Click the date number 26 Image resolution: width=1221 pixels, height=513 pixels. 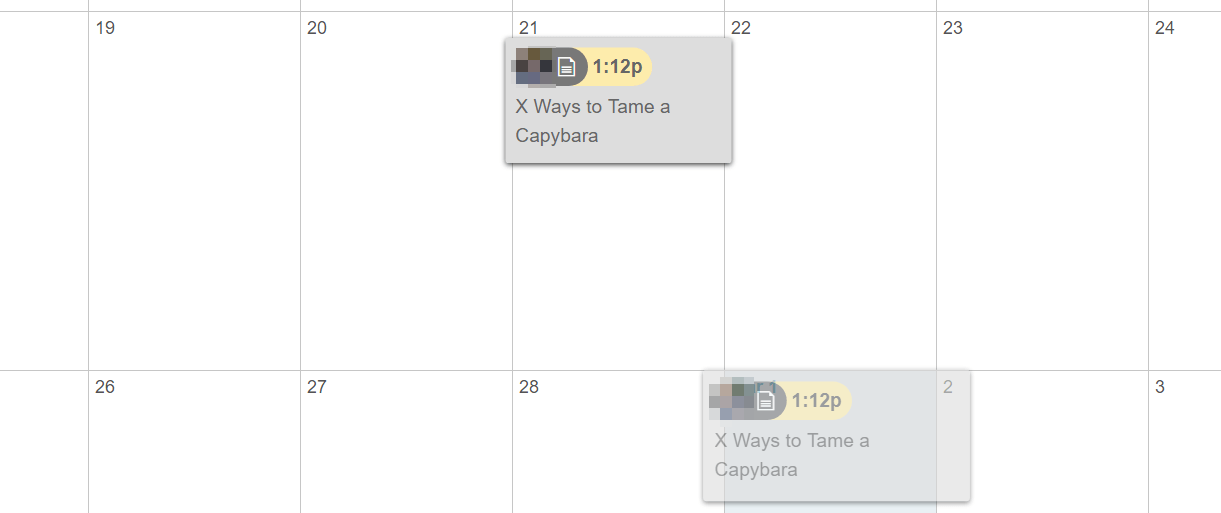coord(105,387)
